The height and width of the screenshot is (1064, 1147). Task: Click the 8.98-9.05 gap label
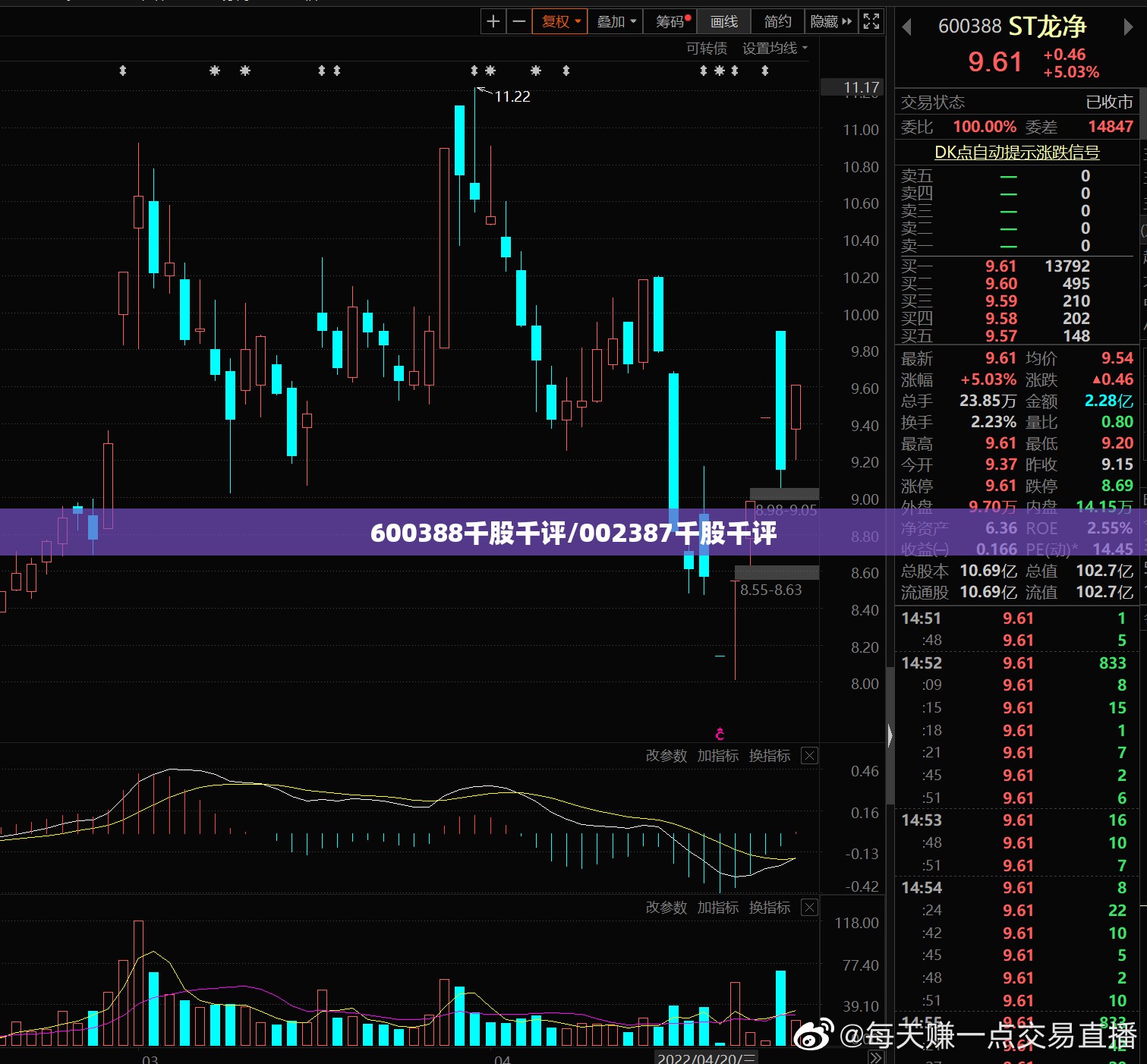(x=786, y=510)
